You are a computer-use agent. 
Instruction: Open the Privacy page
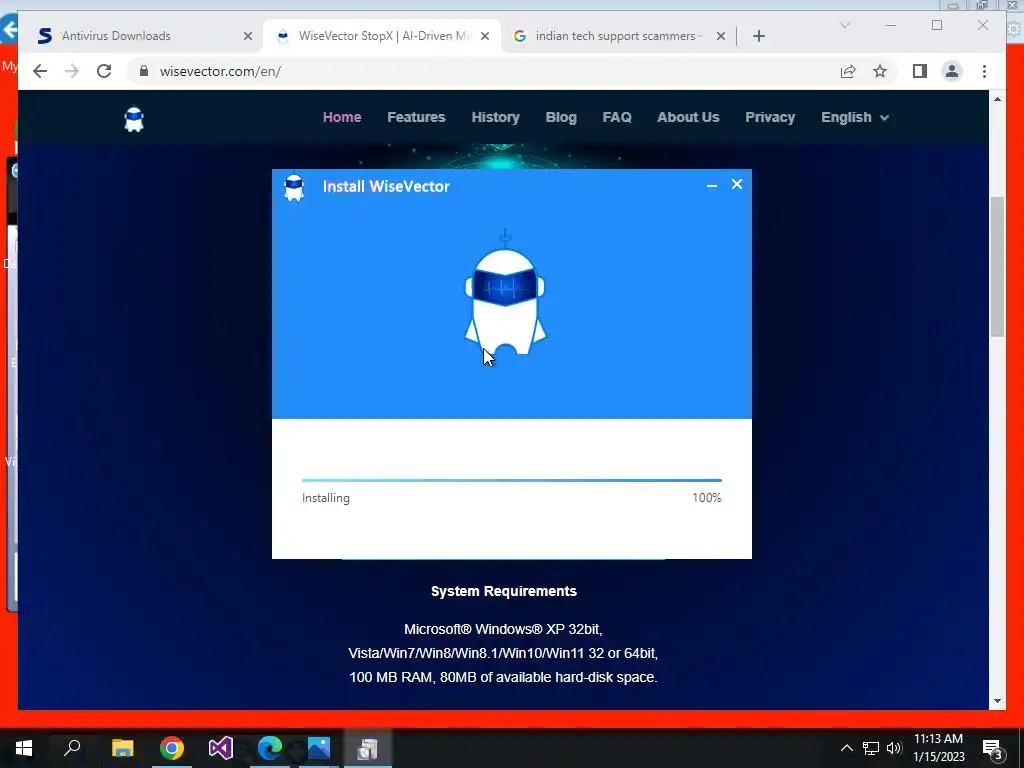point(770,118)
